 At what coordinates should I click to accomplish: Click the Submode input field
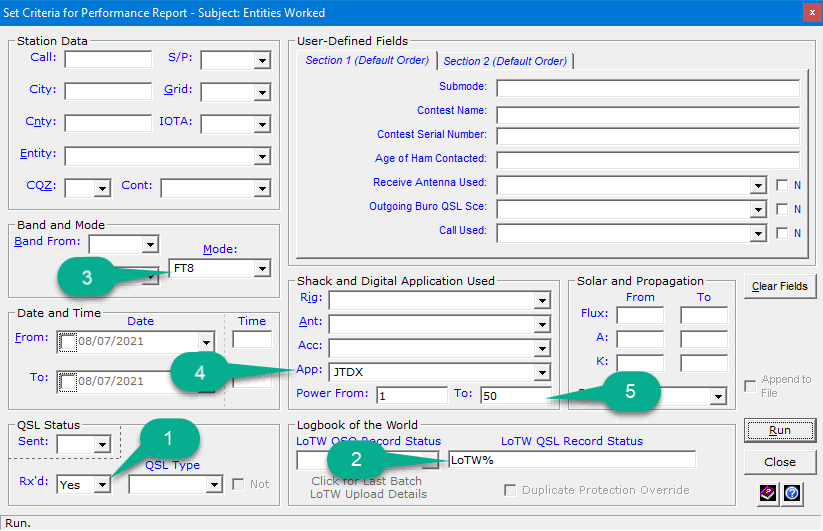tap(648, 88)
